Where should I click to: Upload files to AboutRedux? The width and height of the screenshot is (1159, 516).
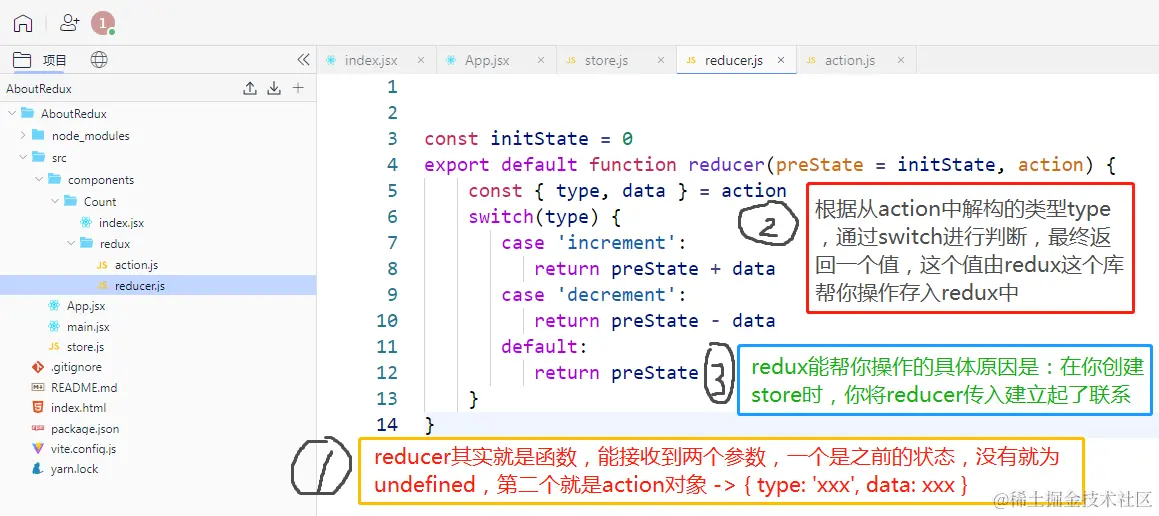tap(251, 89)
